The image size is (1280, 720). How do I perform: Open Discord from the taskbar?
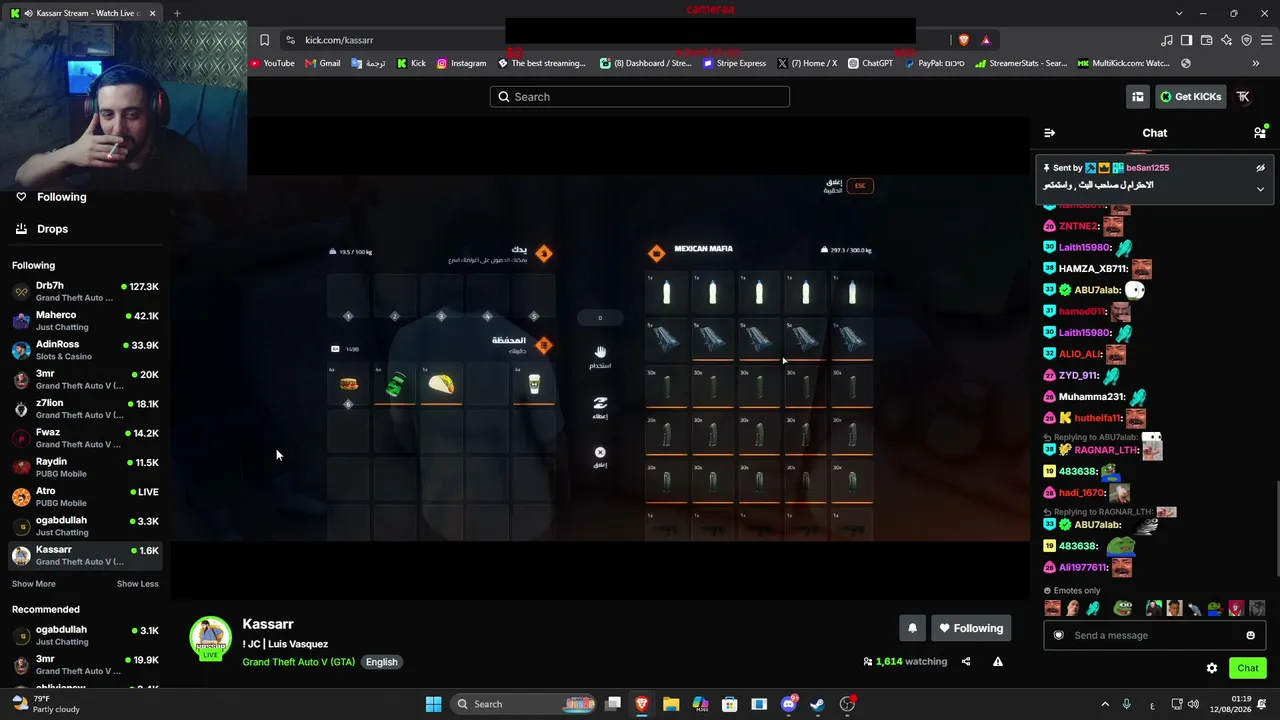[789, 704]
